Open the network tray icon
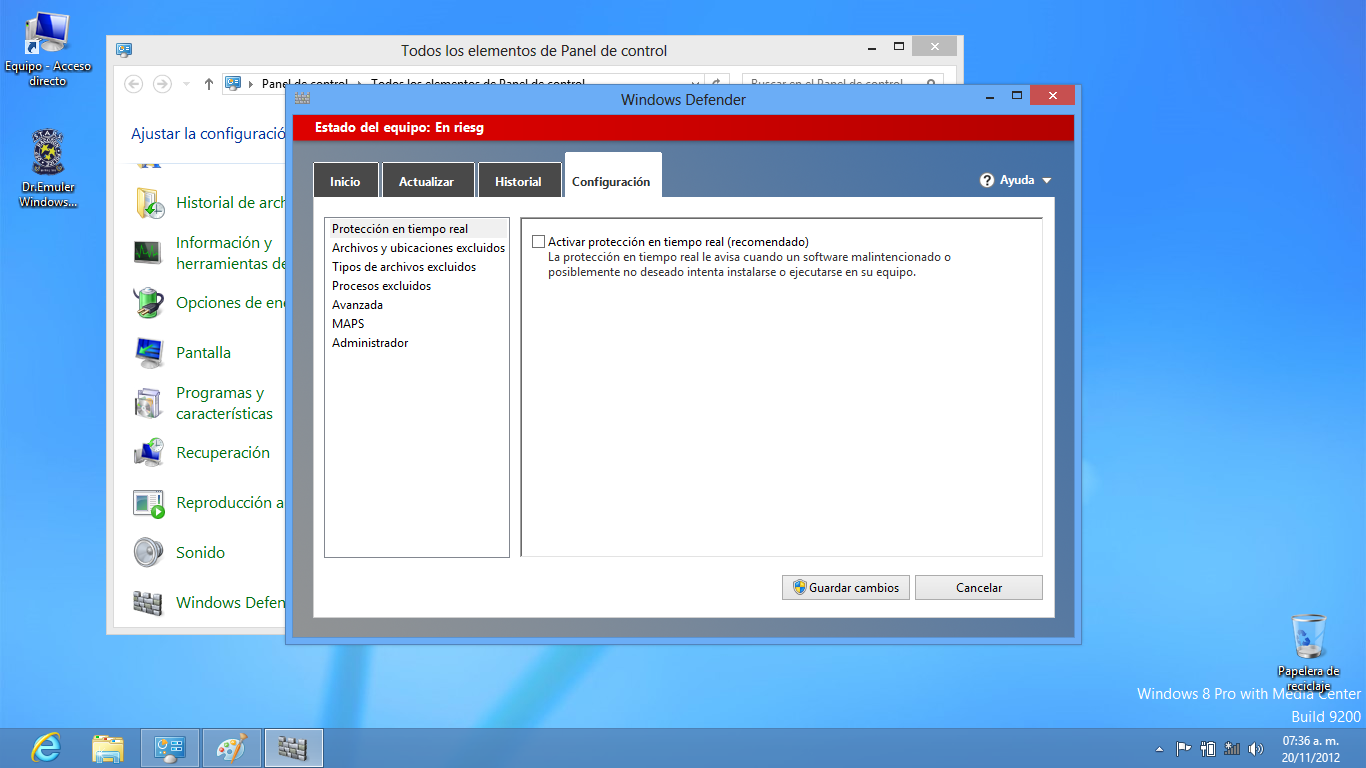 pyautogui.click(x=1232, y=748)
